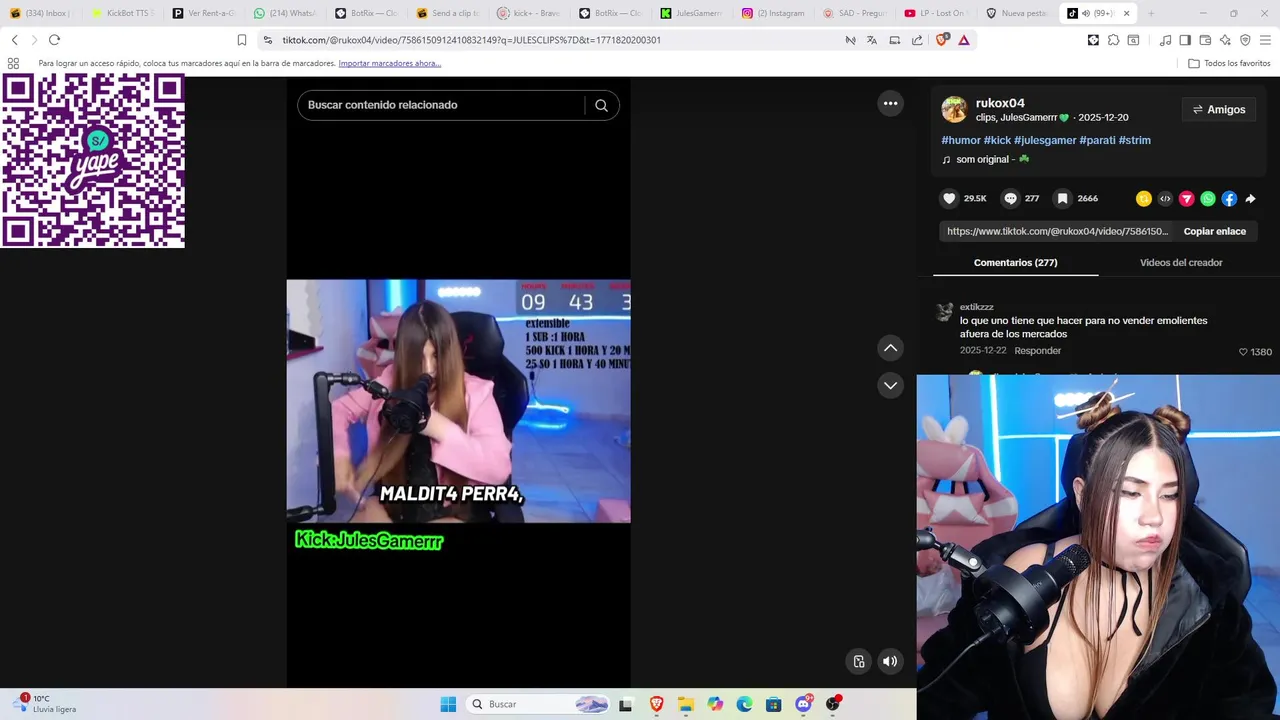Get embed code via the code icon
Viewport: 1280px width, 720px height.
click(x=1165, y=199)
